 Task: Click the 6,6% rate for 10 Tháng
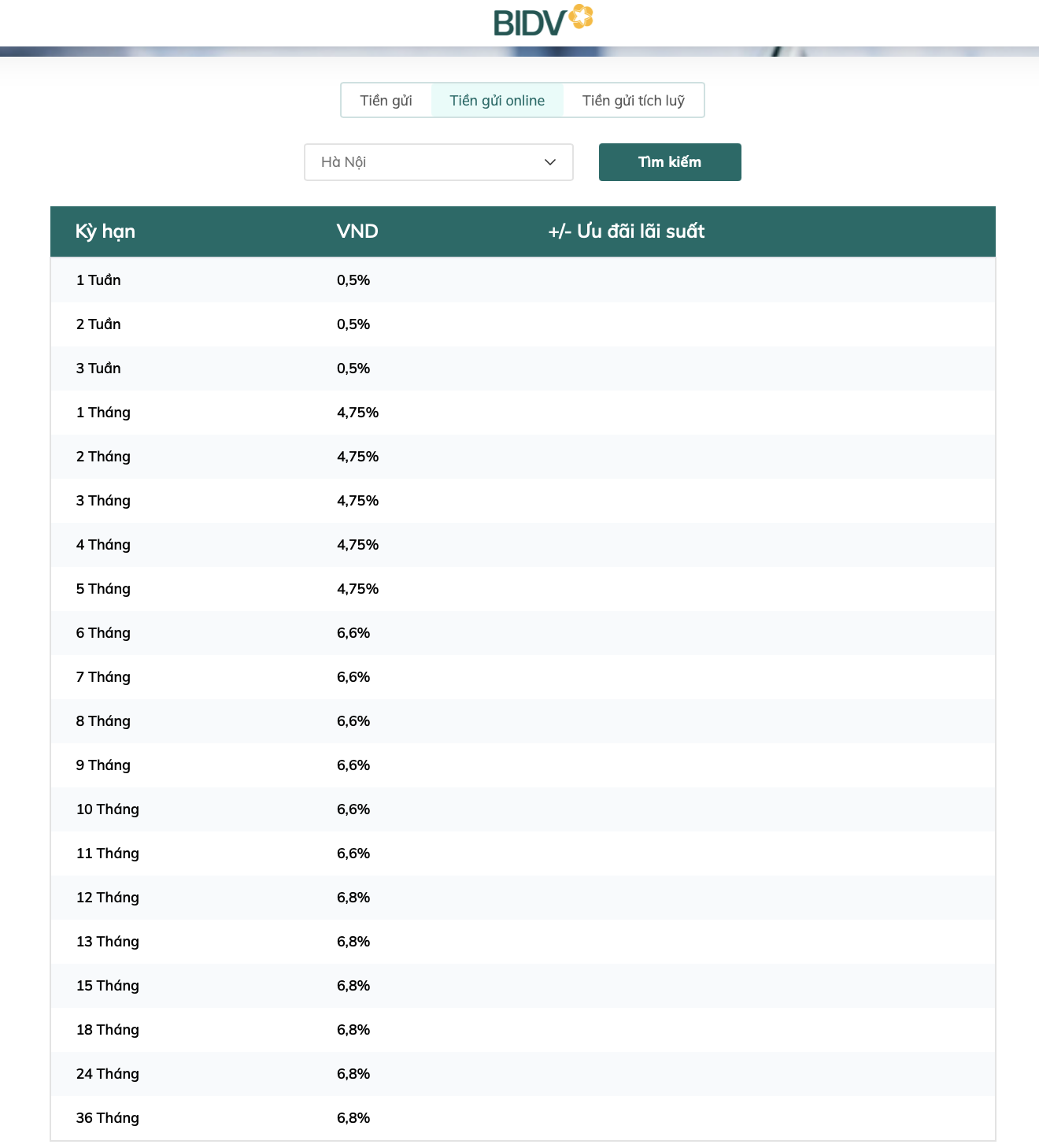pyautogui.click(x=353, y=809)
